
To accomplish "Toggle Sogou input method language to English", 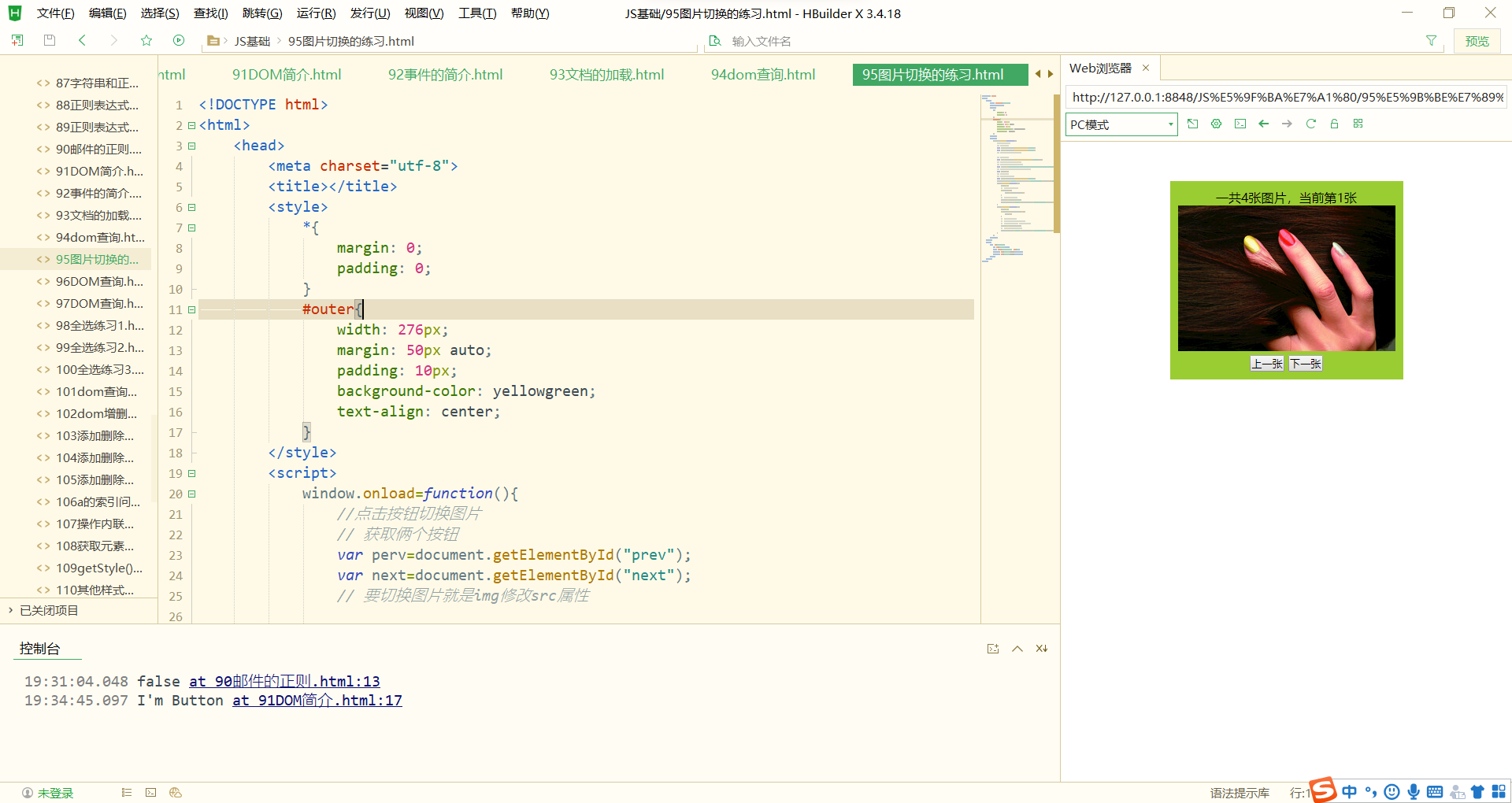I will pyautogui.click(x=1349, y=791).
